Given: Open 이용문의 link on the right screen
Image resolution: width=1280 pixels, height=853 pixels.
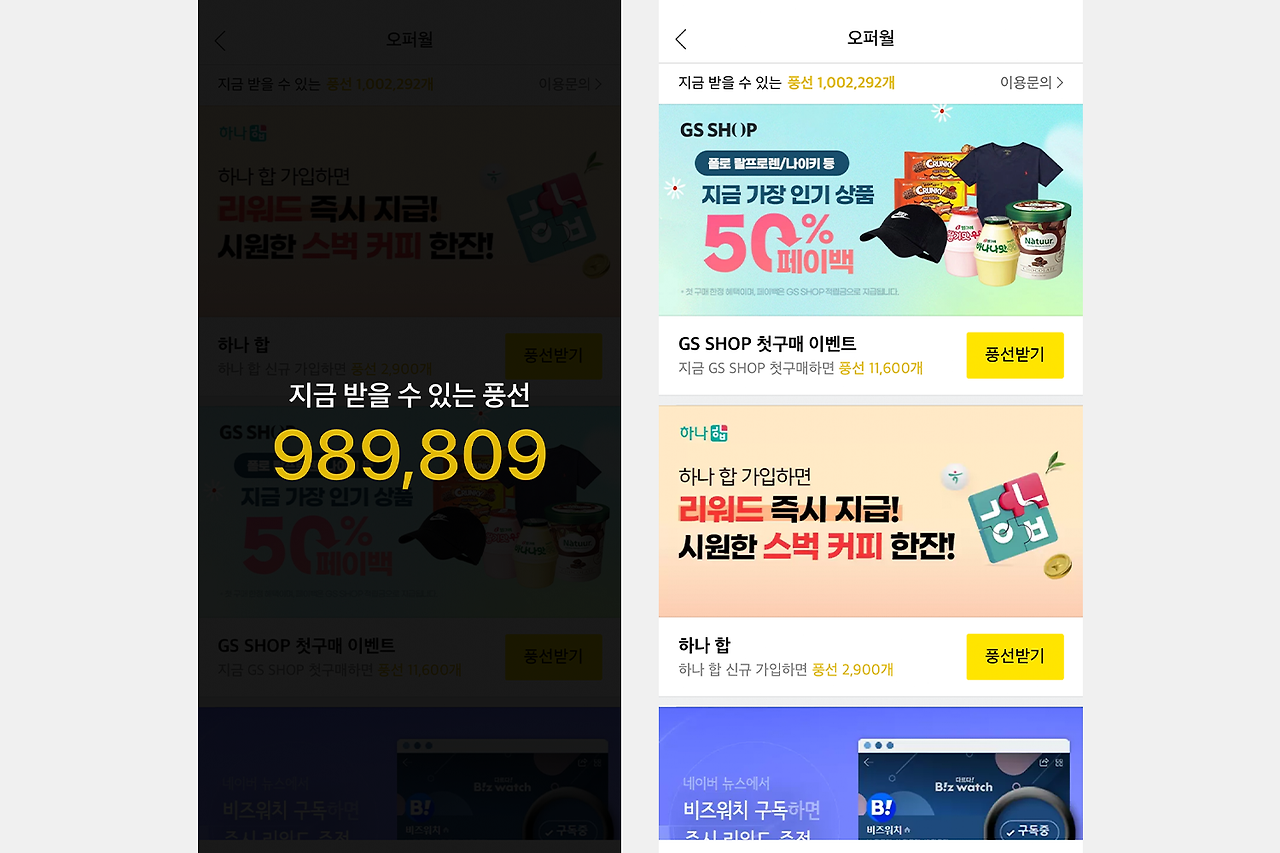Looking at the screenshot, I should 1031,83.
